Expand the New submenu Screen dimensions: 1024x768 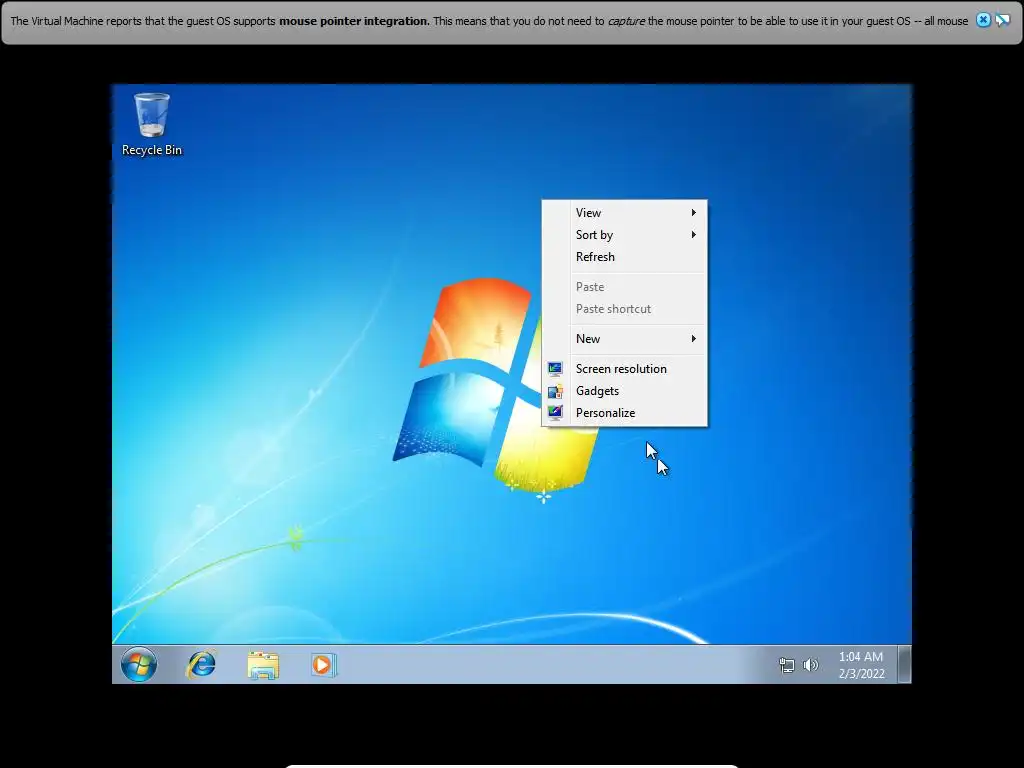point(624,339)
